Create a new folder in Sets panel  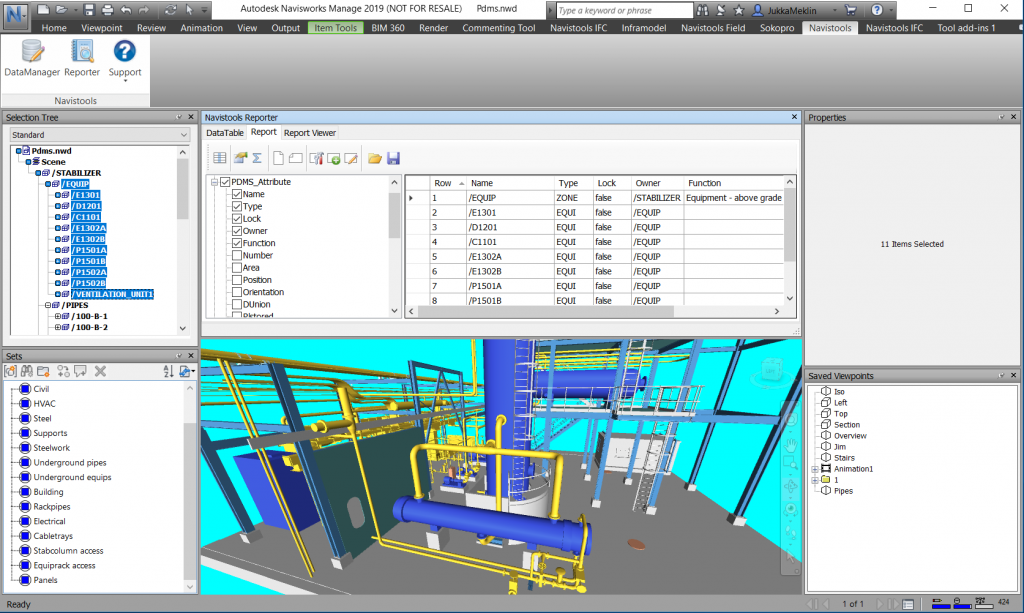(42, 371)
